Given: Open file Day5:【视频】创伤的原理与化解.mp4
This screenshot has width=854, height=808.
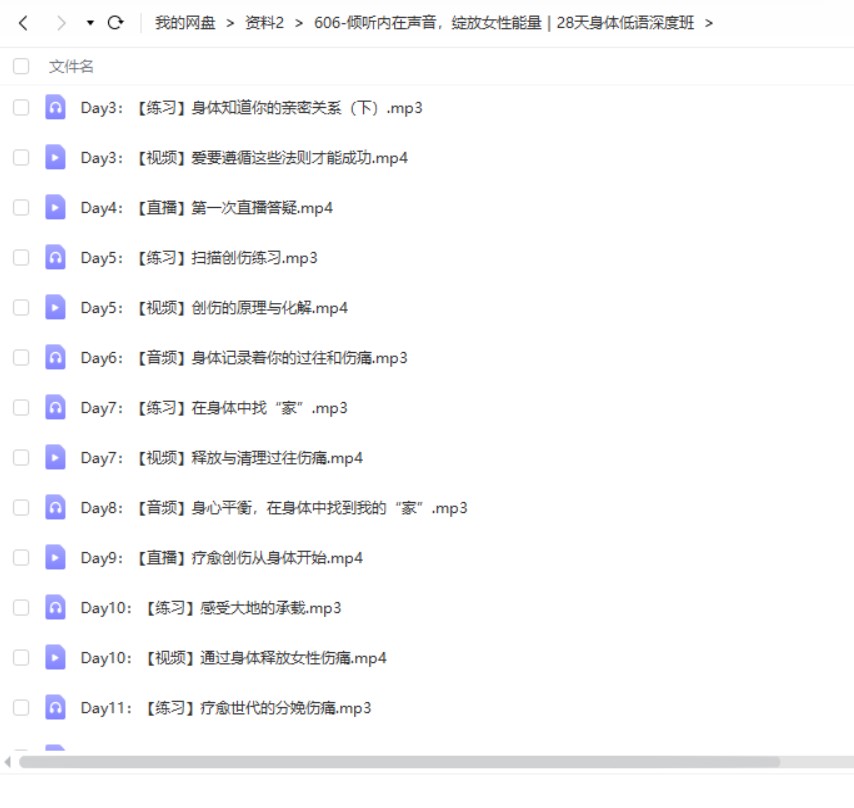Looking at the screenshot, I should [x=214, y=308].
